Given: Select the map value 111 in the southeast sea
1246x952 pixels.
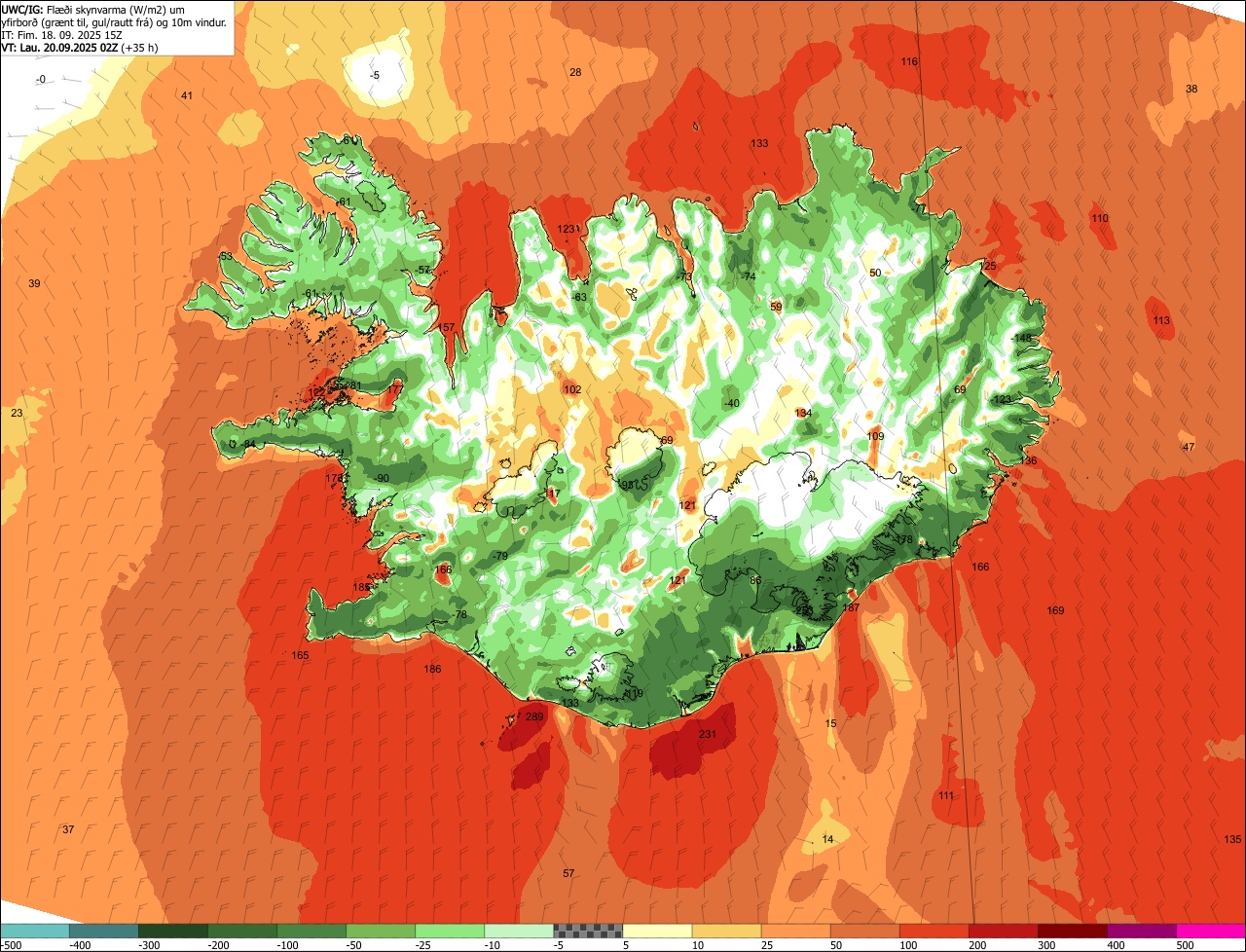Looking at the screenshot, I should [946, 795].
